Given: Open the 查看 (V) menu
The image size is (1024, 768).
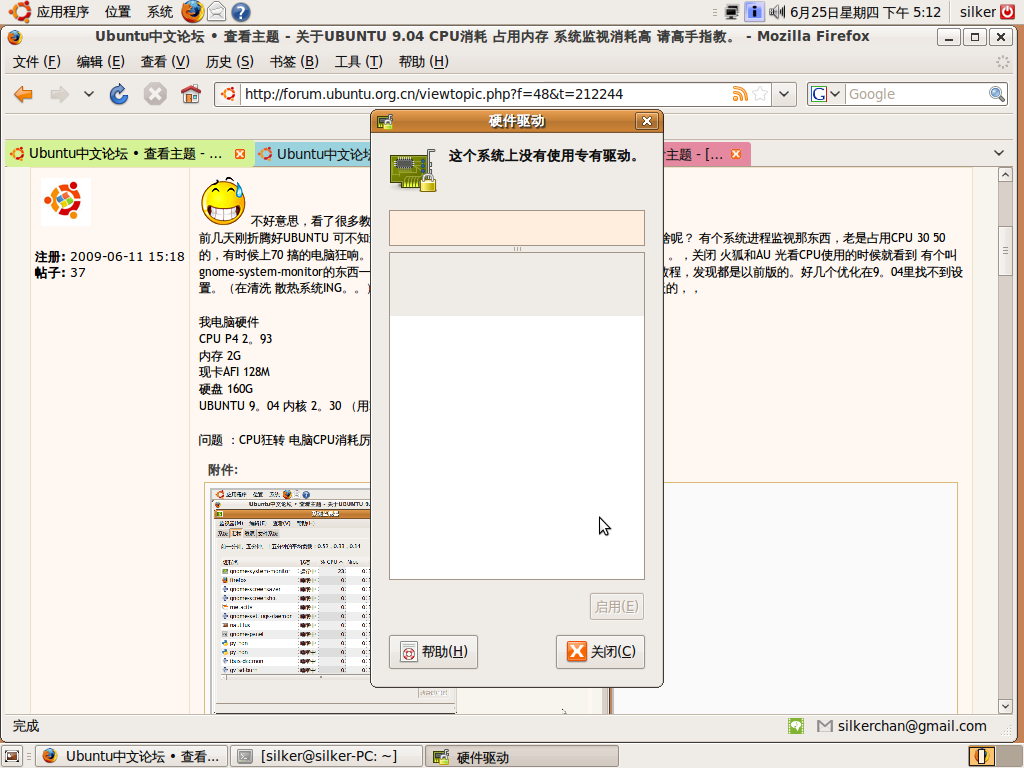Looking at the screenshot, I should 165,61.
